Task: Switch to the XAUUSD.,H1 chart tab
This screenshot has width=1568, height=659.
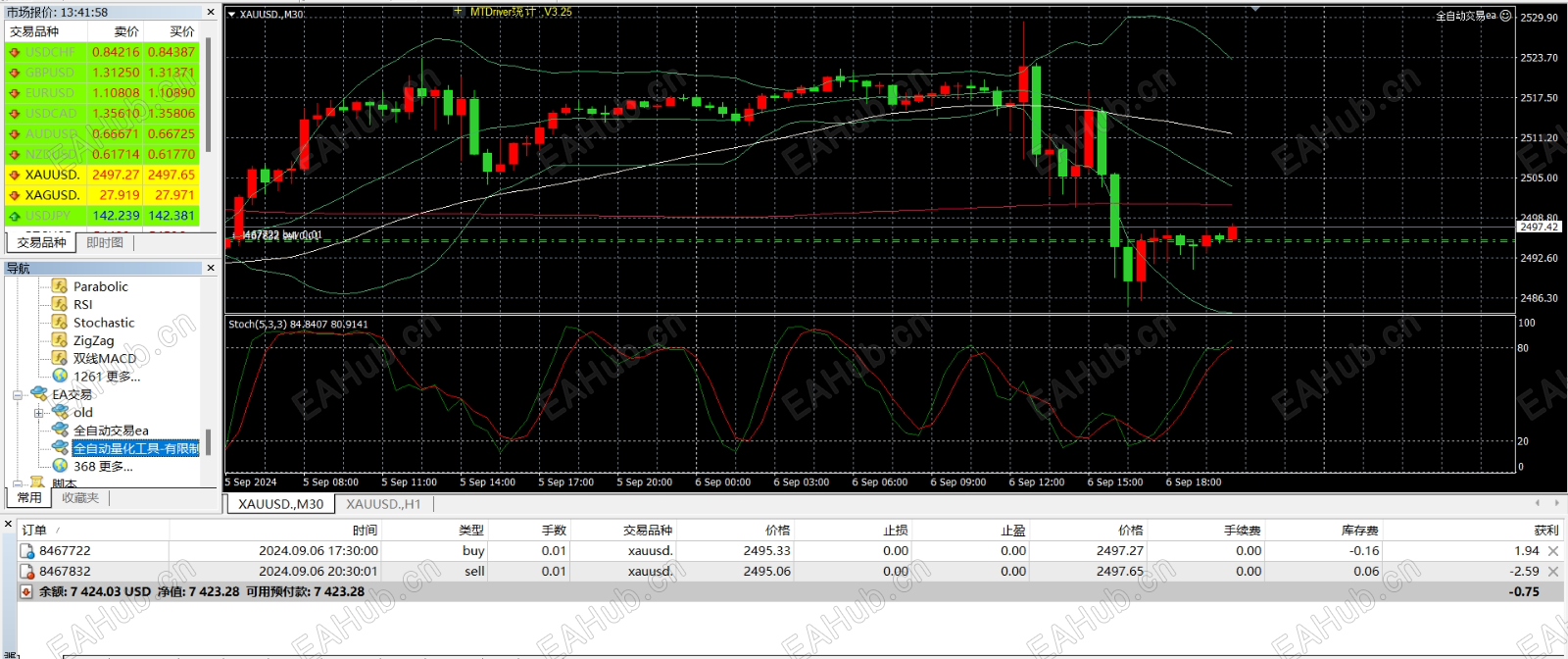Action: point(383,504)
